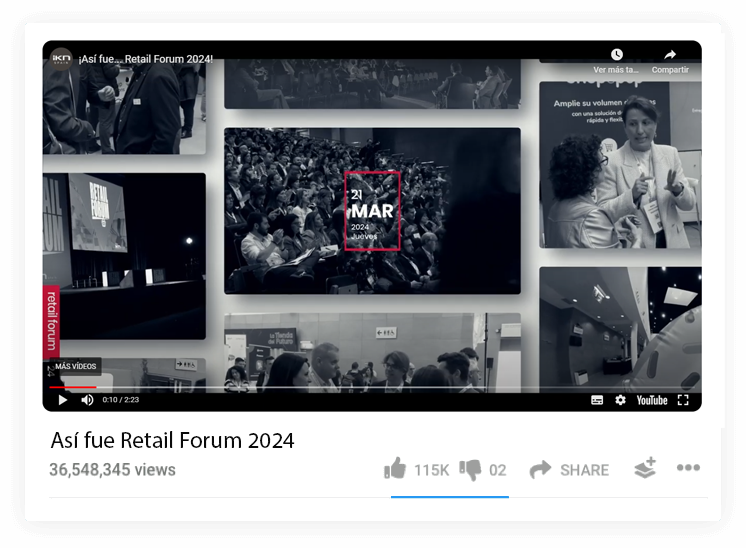Like the video with the thumbs up icon
The image size is (746, 548).
pyautogui.click(x=396, y=469)
